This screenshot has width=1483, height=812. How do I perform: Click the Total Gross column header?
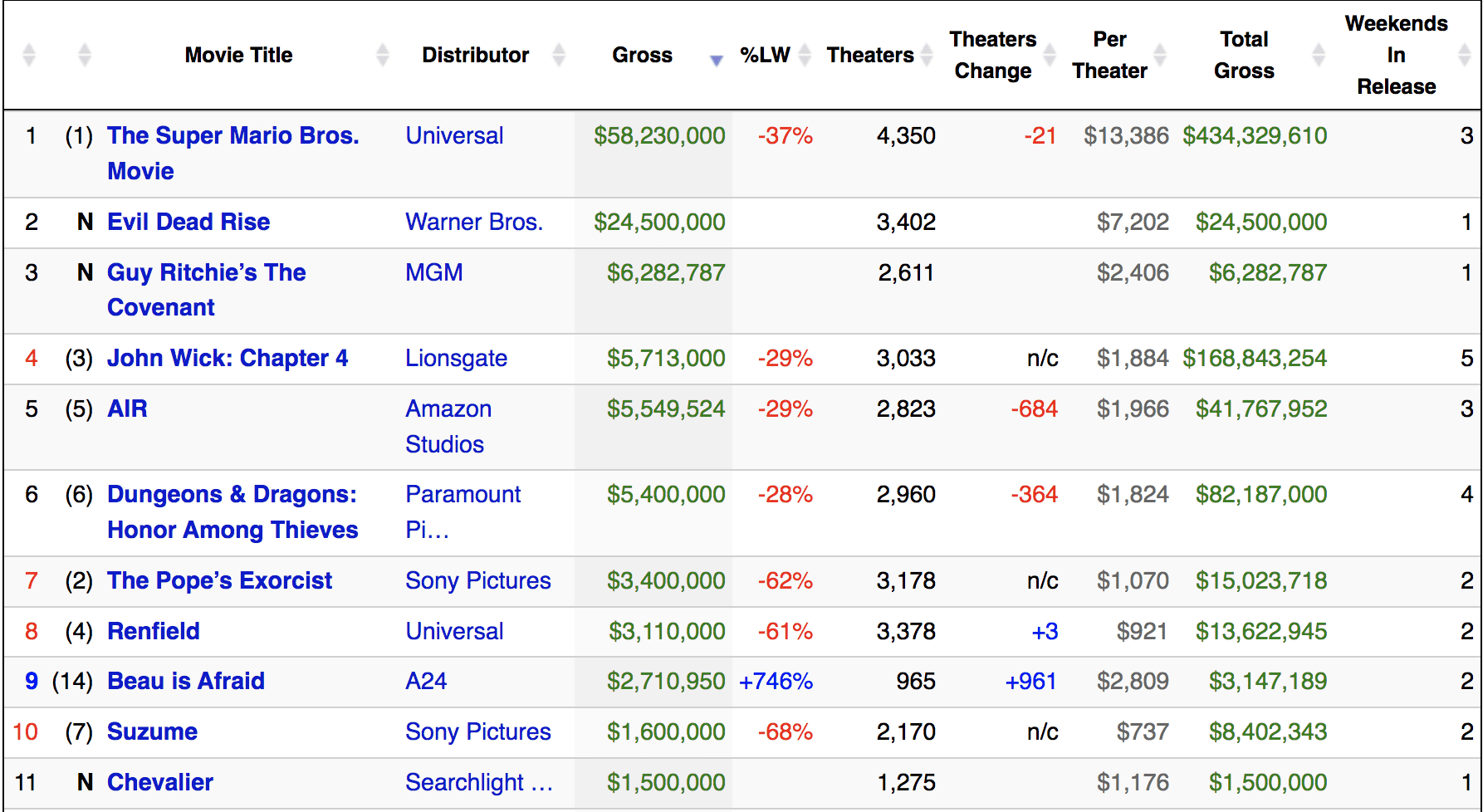tap(1244, 55)
